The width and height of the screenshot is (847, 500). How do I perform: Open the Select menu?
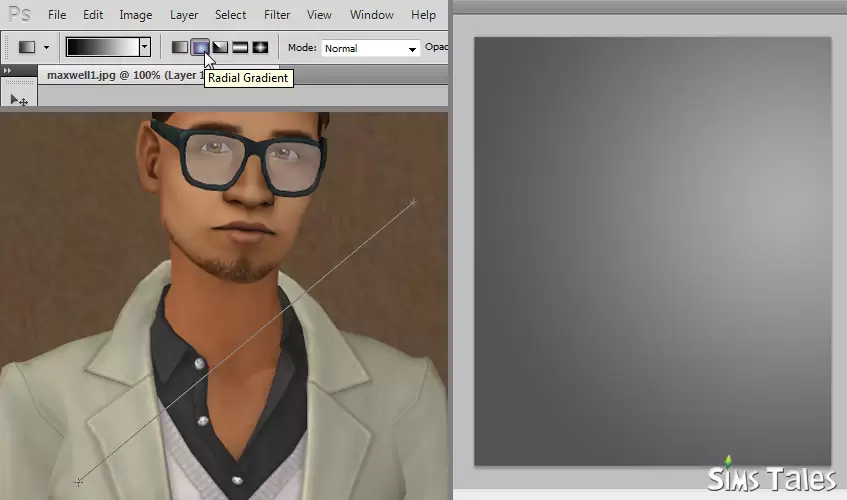tap(230, 15)
